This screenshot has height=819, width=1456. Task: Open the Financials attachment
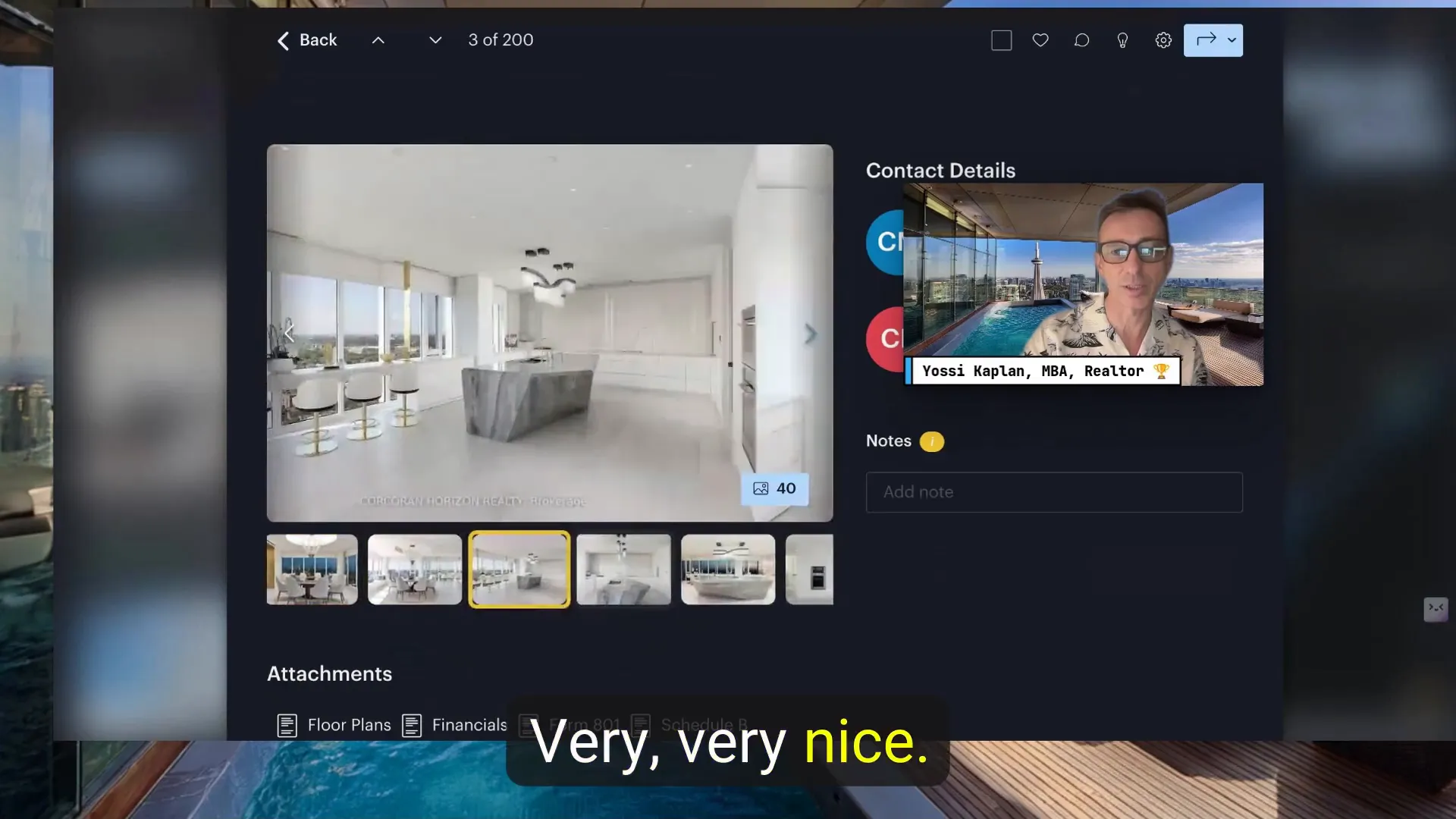454,725
